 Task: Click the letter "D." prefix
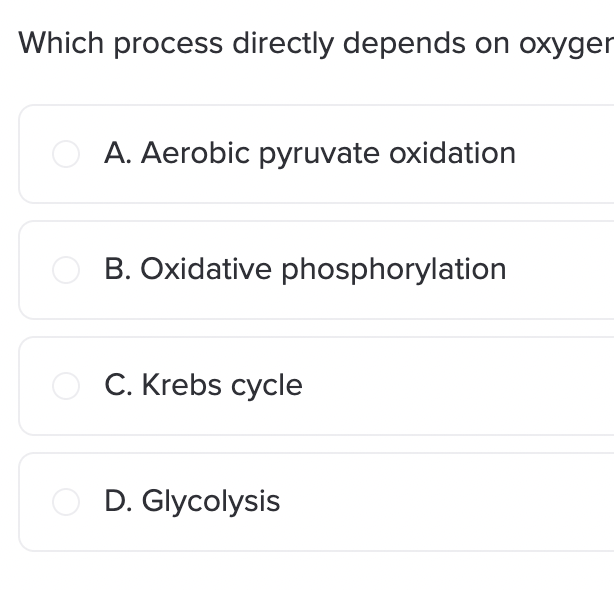click(x=118, y=501)
